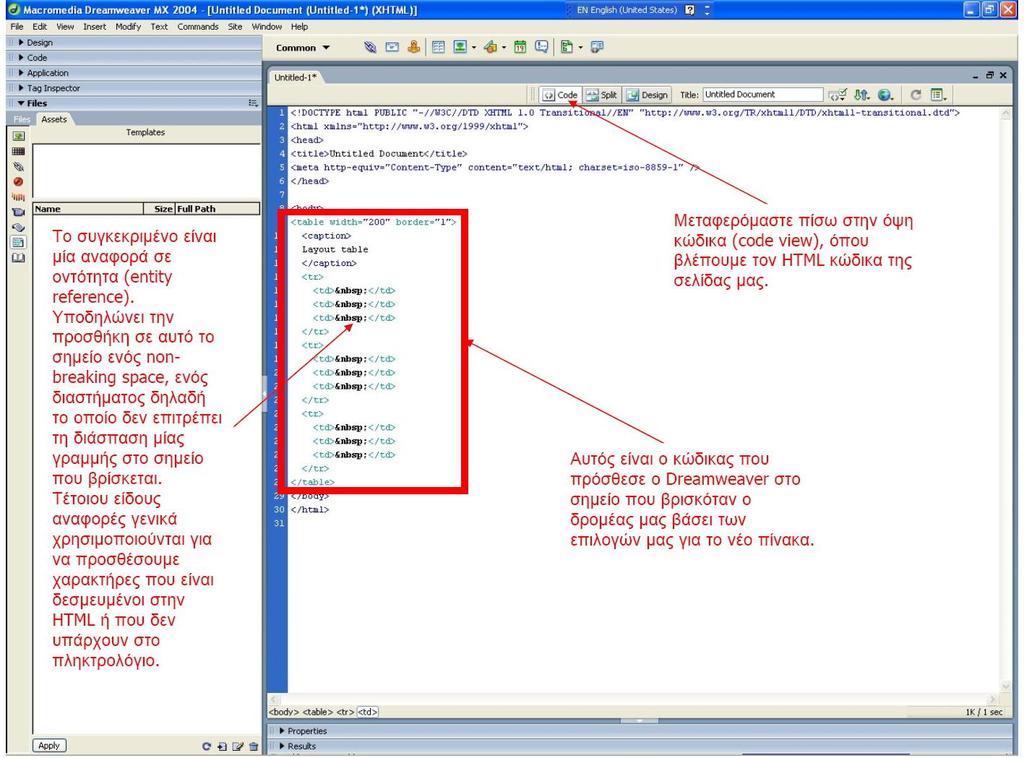Expand the Results panel
Screen dimensions: 1024x758
[x=282, y=746]
